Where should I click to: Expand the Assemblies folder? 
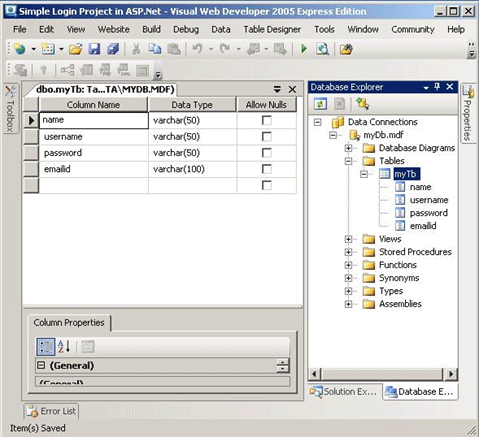[x=348, y=304]
